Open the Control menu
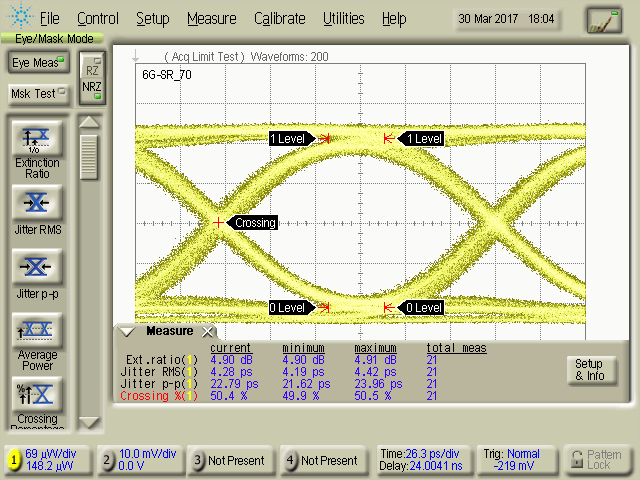 [98, 19]
